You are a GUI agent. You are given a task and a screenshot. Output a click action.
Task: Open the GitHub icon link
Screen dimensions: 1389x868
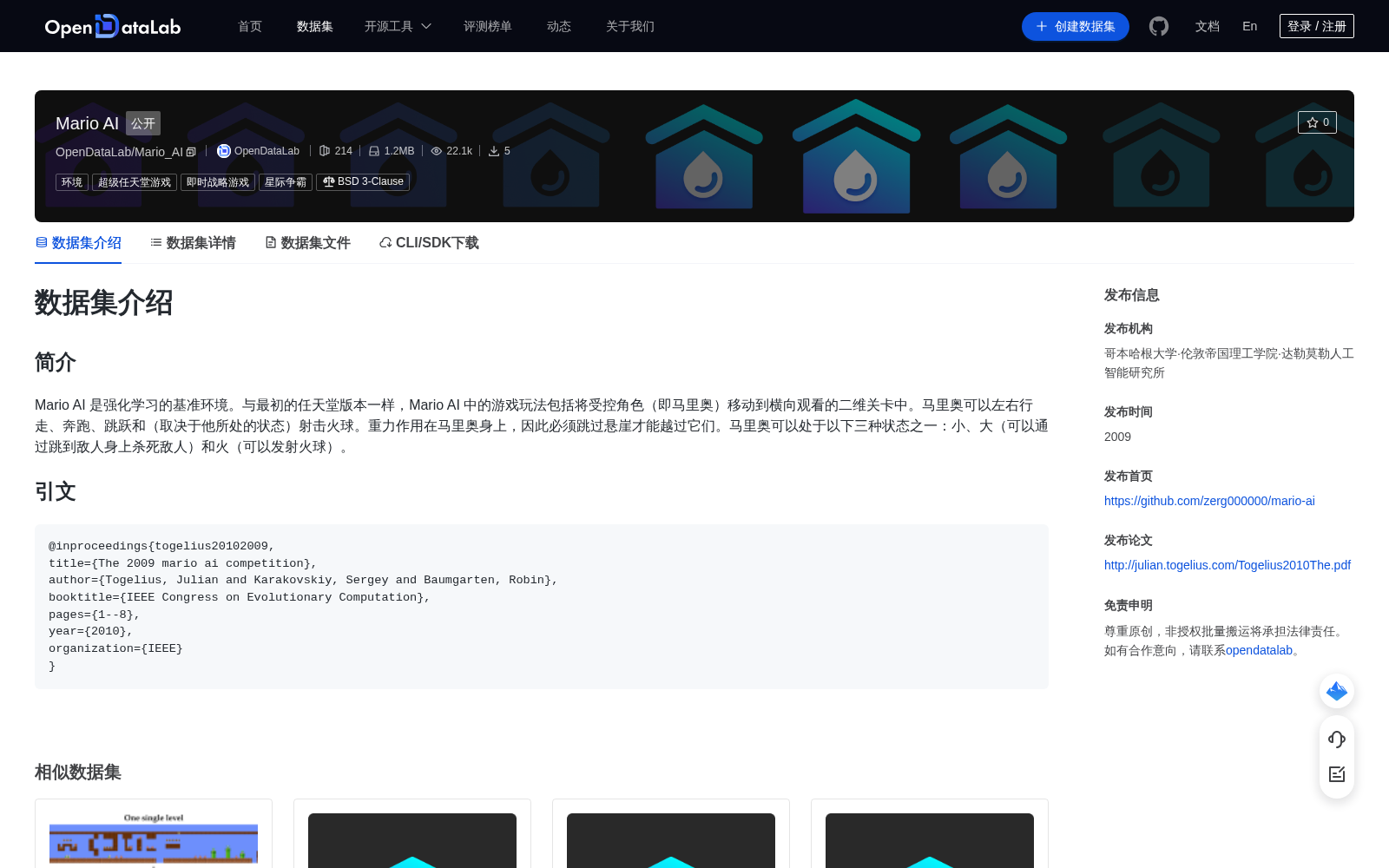(1159, 26)
